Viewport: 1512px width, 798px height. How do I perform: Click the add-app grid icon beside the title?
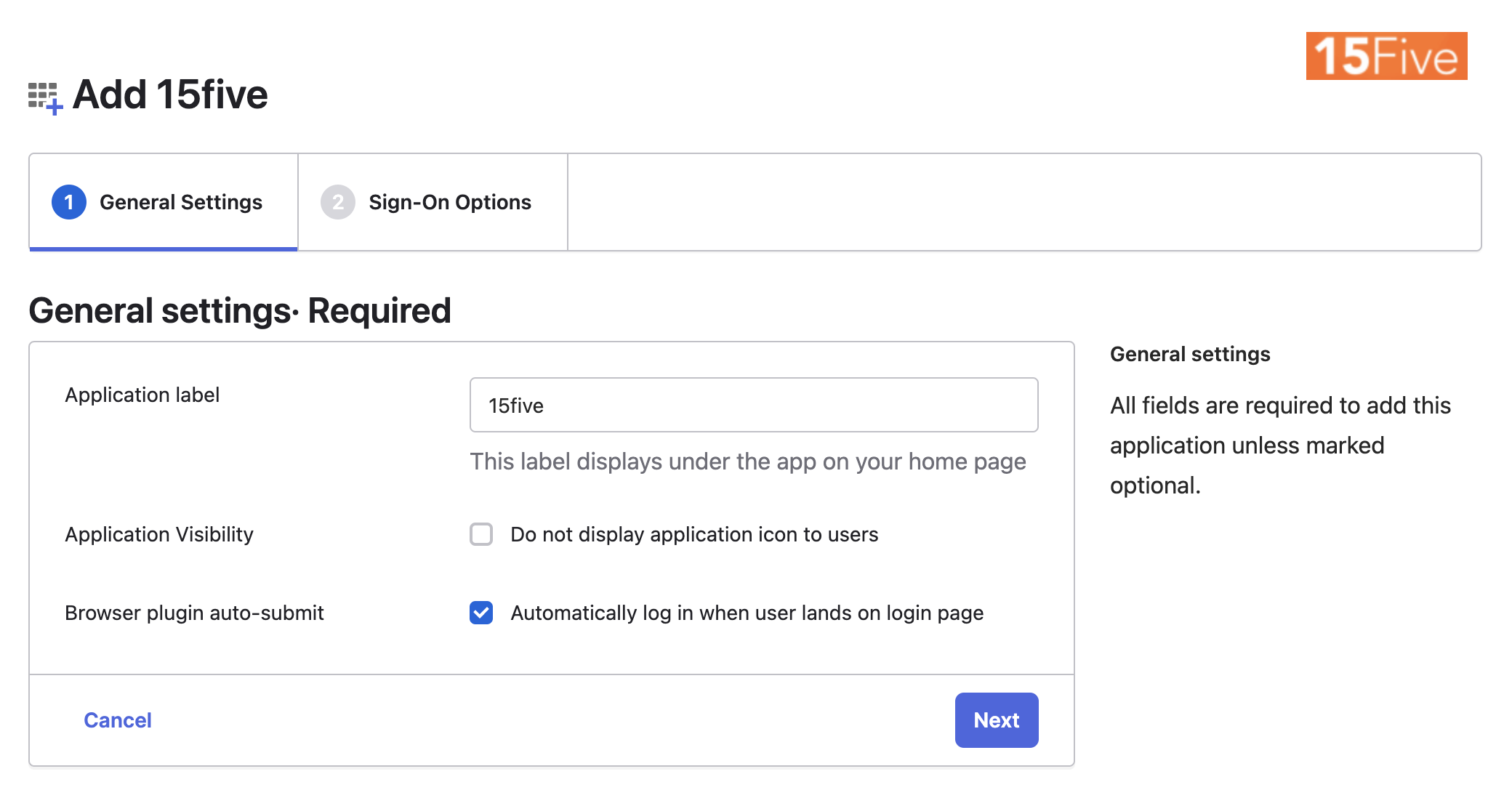coord(45,98)
